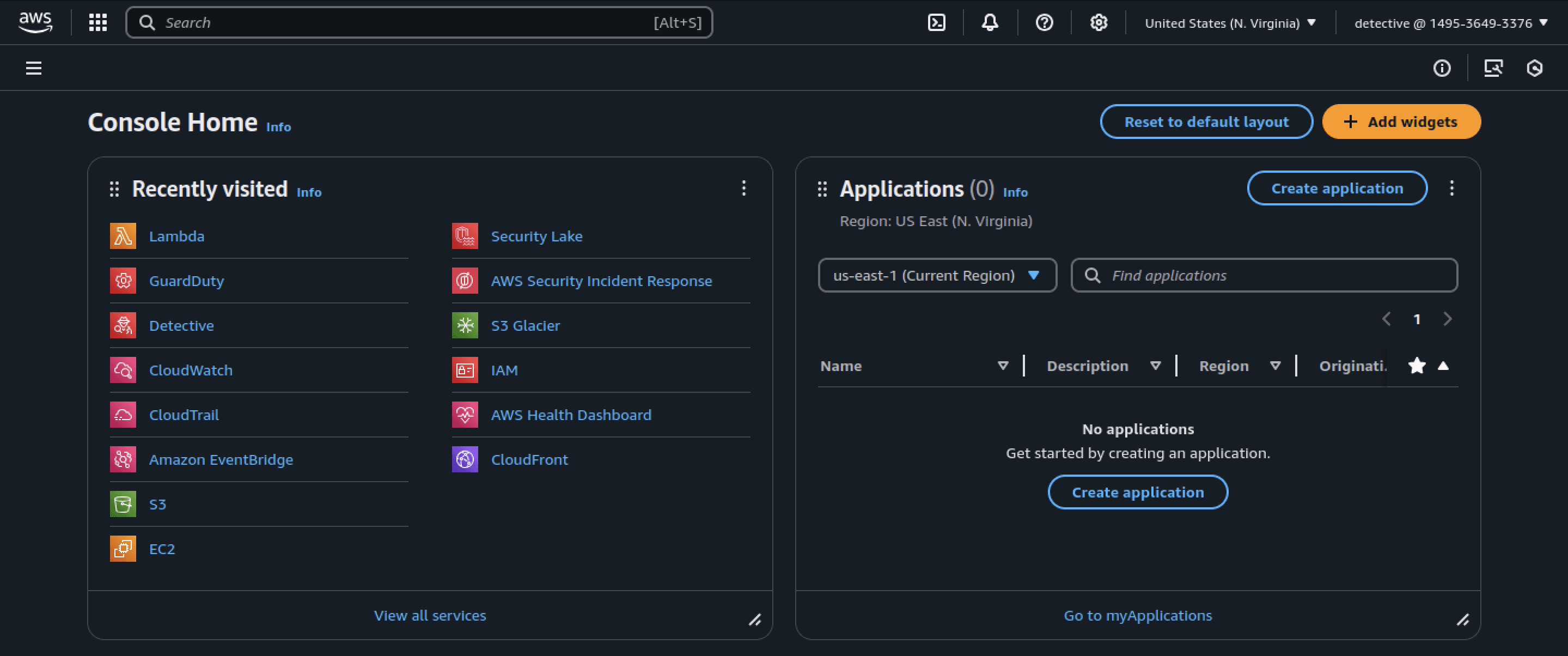The width and height of the screenshot is (1568, 656).
Task: Open the CloudFront link
Action: 529,460
